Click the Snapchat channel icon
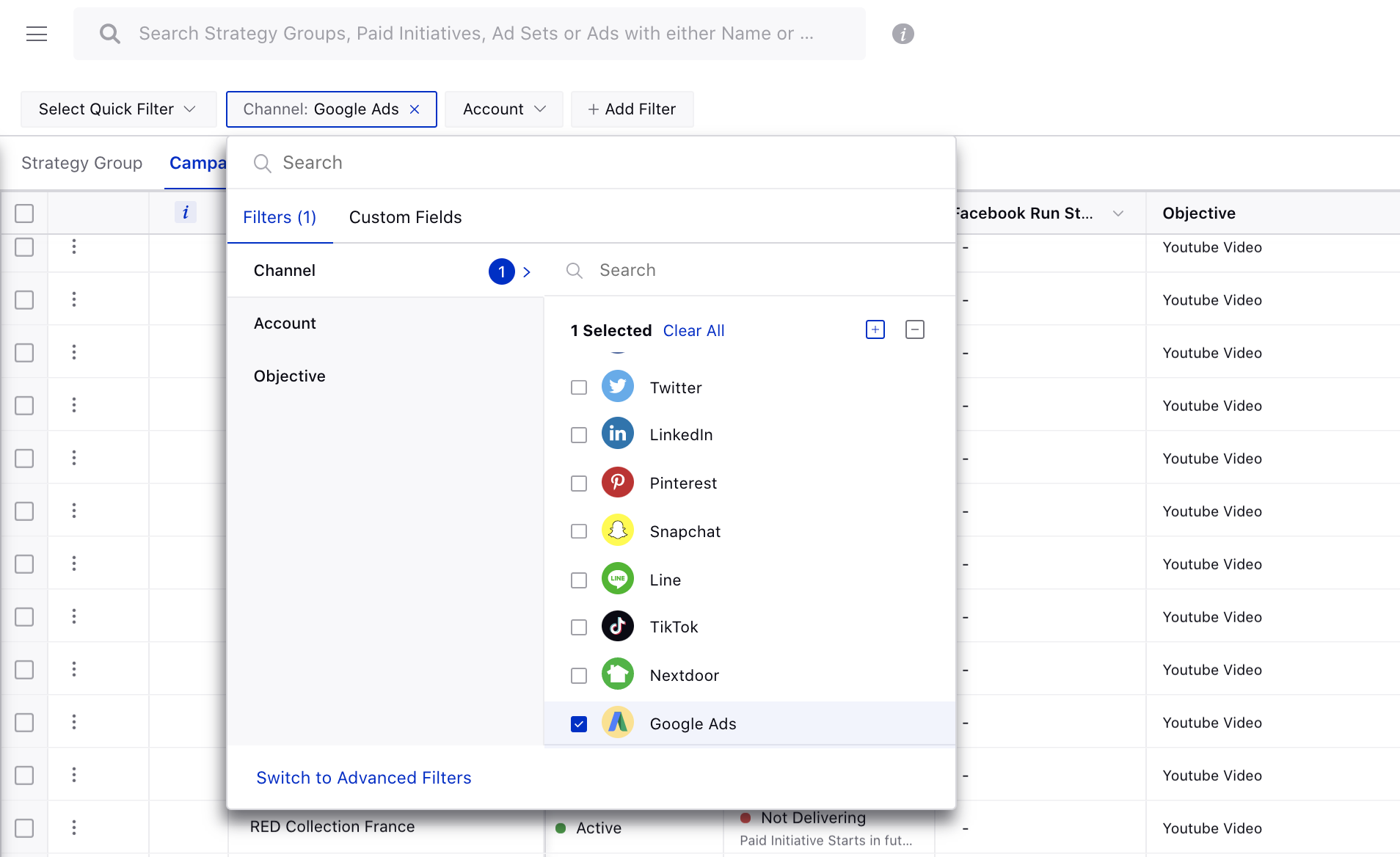Screen dimensions: 1400x857 (x=618, y=530)
